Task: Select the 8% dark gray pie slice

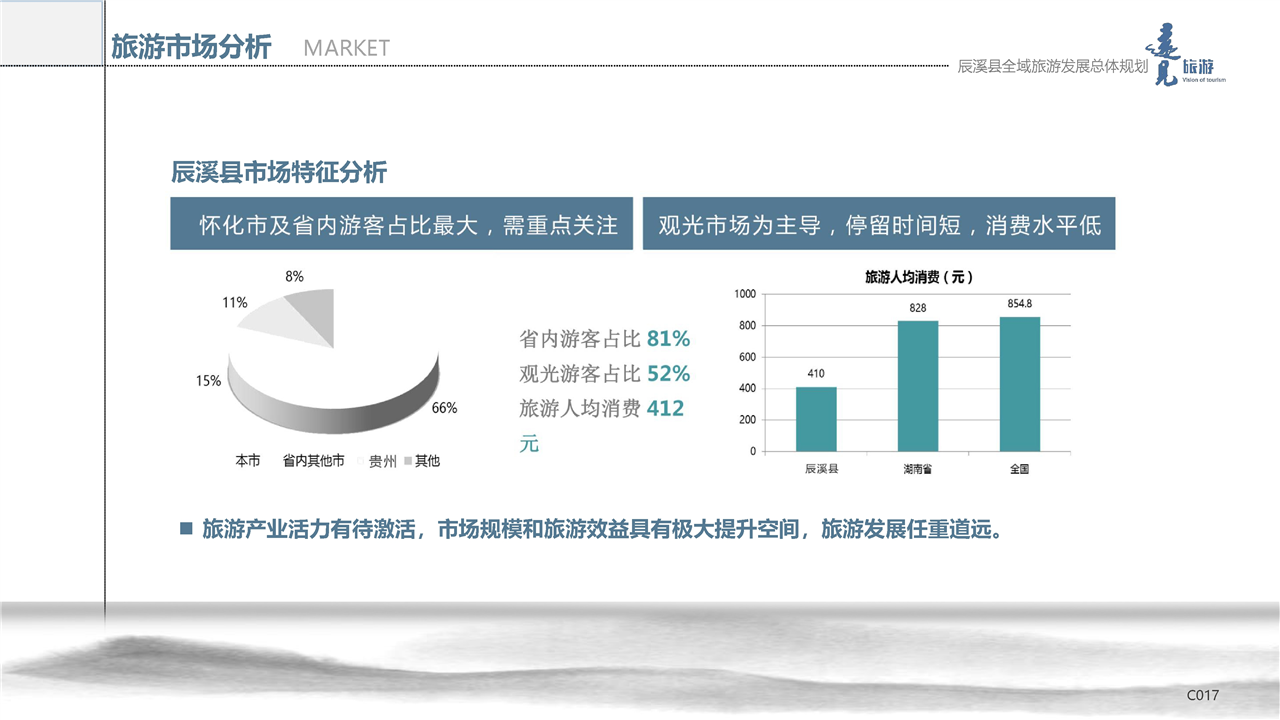Action: tap(316, 315)
